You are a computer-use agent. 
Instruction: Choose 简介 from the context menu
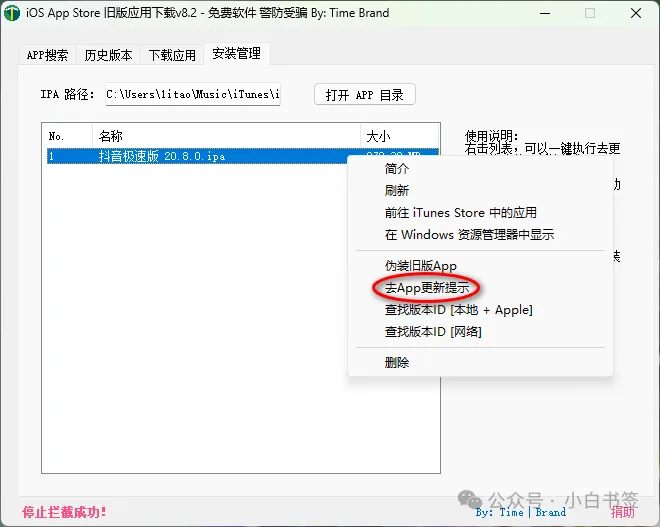480,169
